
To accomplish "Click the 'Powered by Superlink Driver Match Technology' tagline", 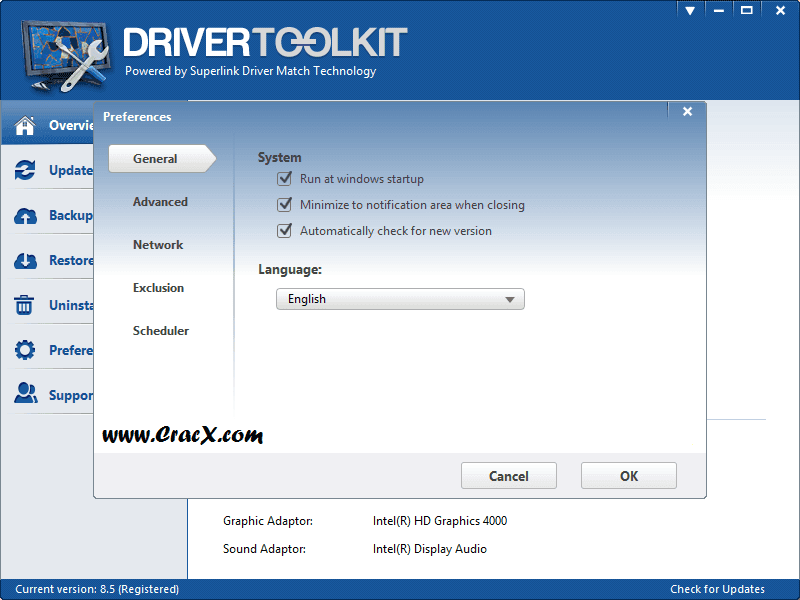I will 251,71.
